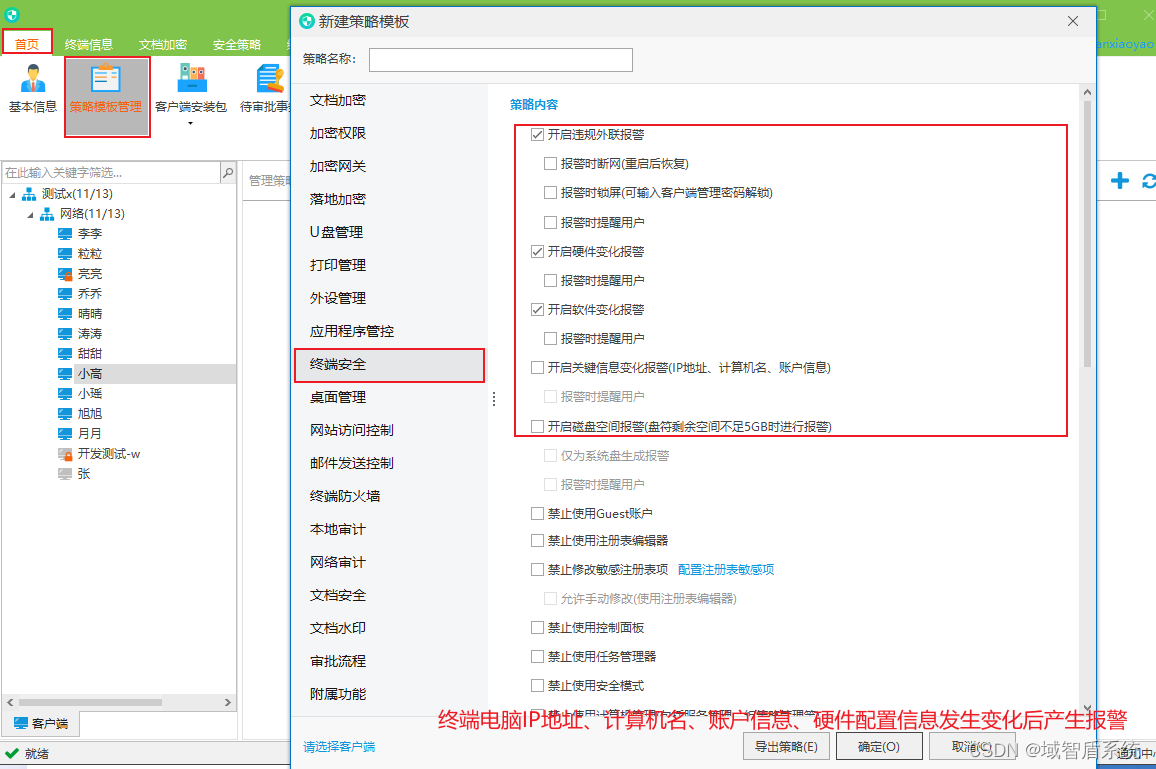The width and height of the screenshot is (1156, 769).
Task: Check 报警时断网(重启后恢复)
Action: (550, 164)
